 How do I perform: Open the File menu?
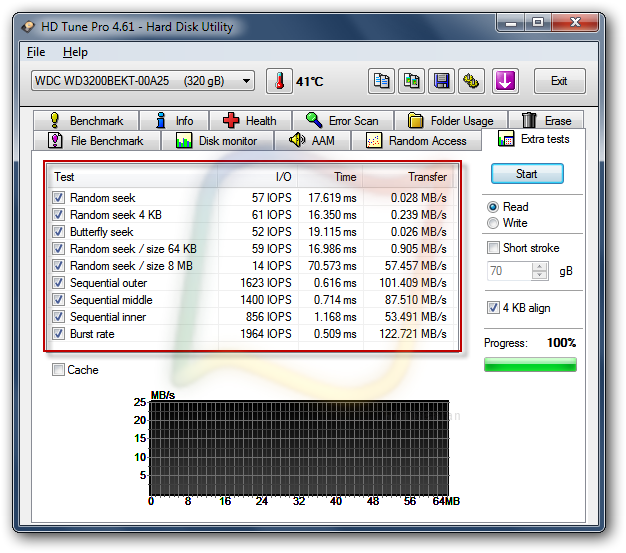(x=36, y=52)
